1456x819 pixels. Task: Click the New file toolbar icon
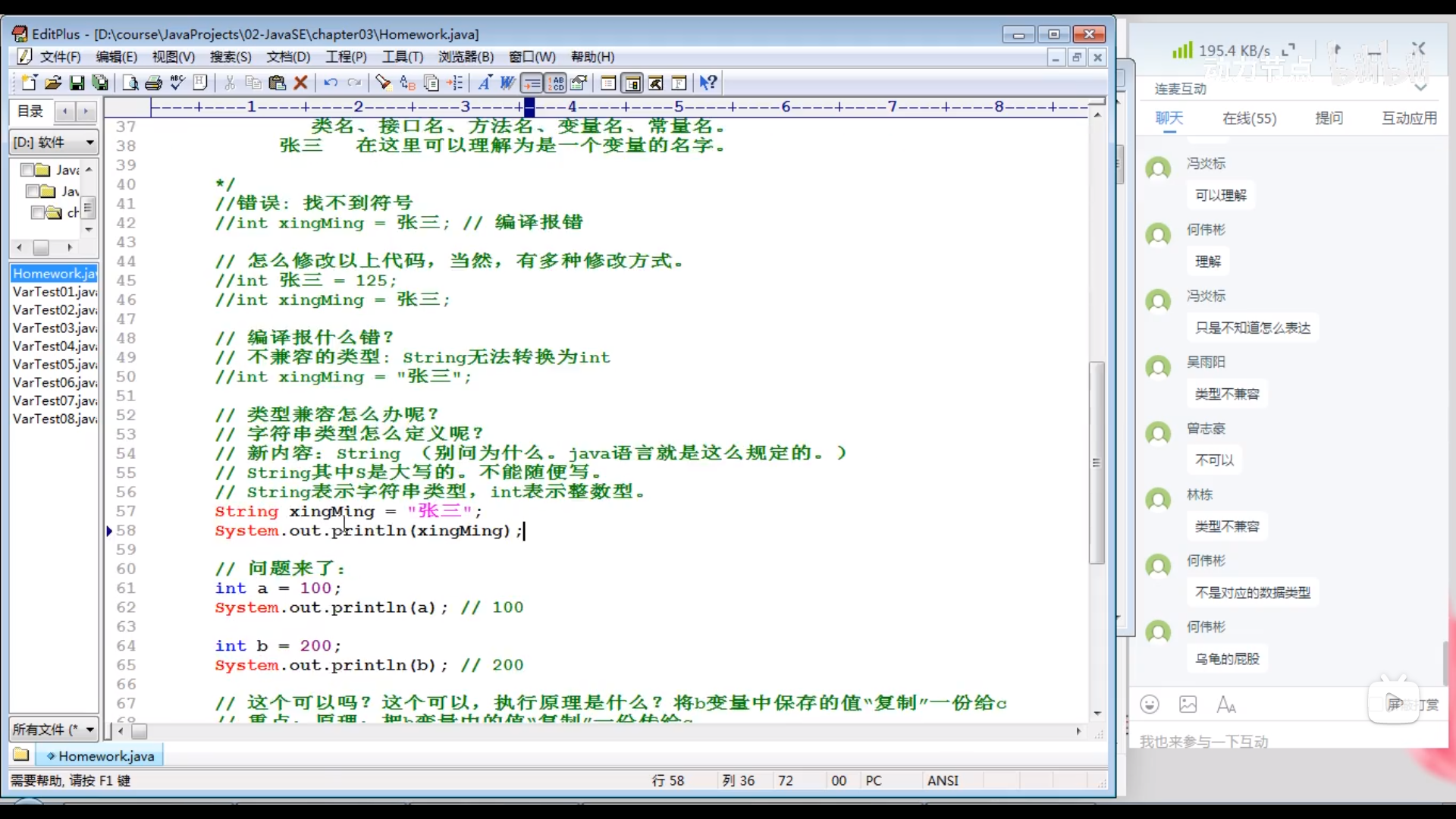pyautogui.click(x=29, y=83)
